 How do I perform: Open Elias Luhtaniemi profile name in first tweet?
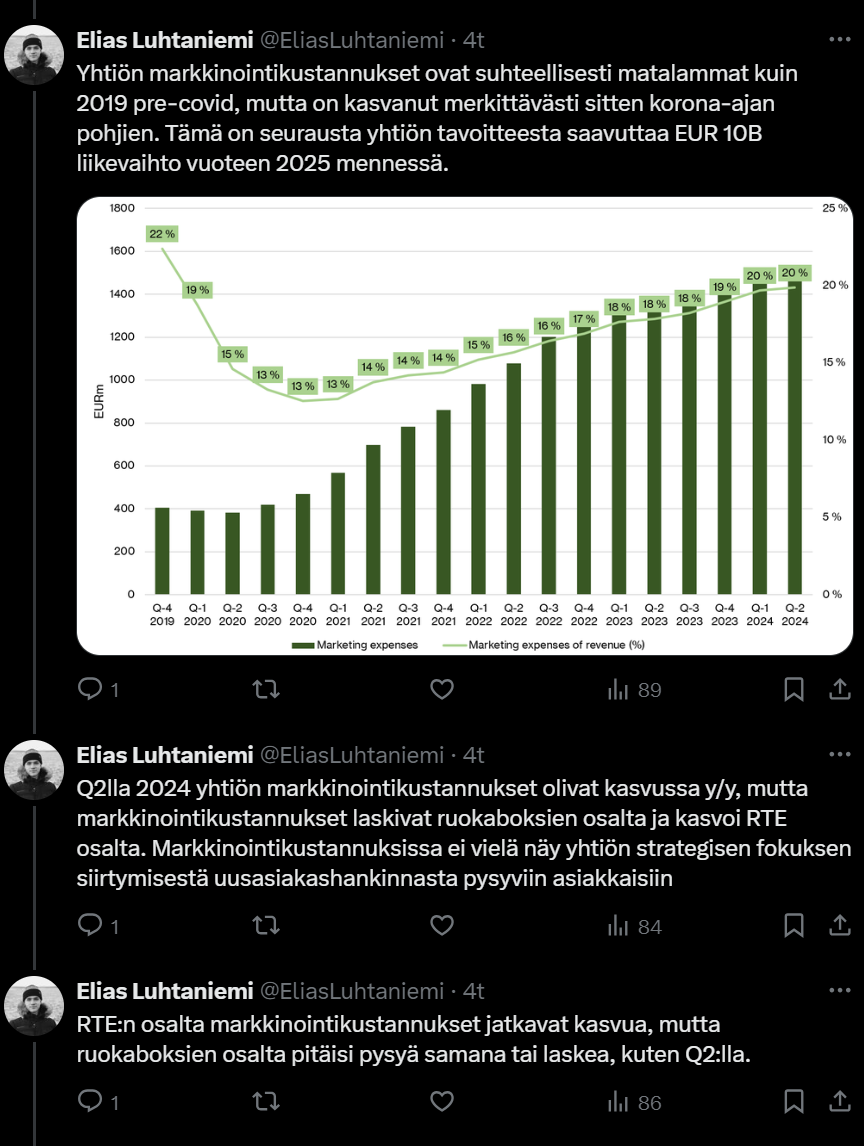coord(165,40)
